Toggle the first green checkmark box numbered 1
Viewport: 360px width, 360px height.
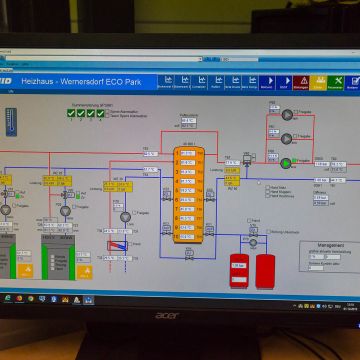(71, 113)
